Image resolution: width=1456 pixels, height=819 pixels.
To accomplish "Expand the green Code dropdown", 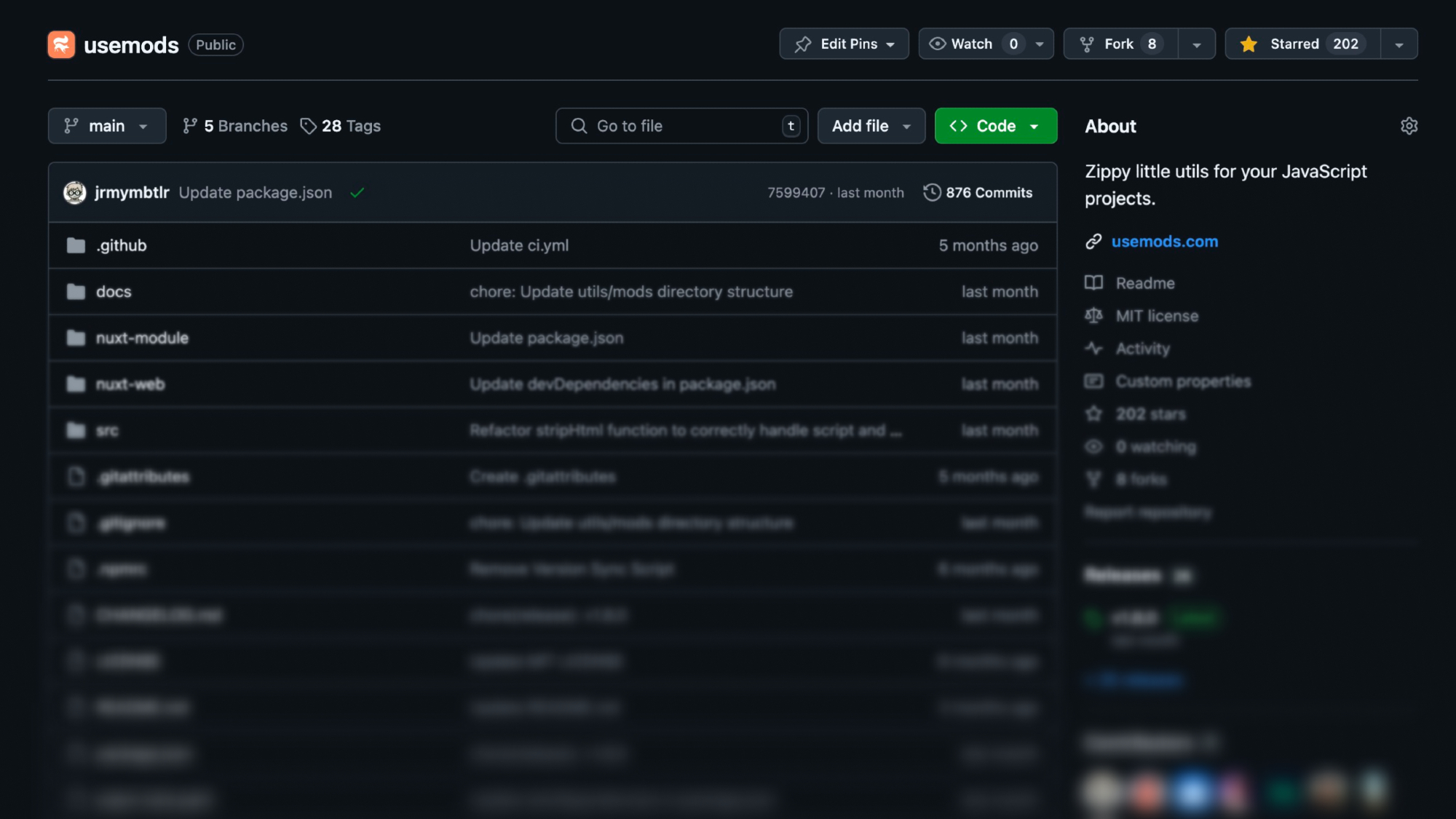I will click(x=995, y=126).
